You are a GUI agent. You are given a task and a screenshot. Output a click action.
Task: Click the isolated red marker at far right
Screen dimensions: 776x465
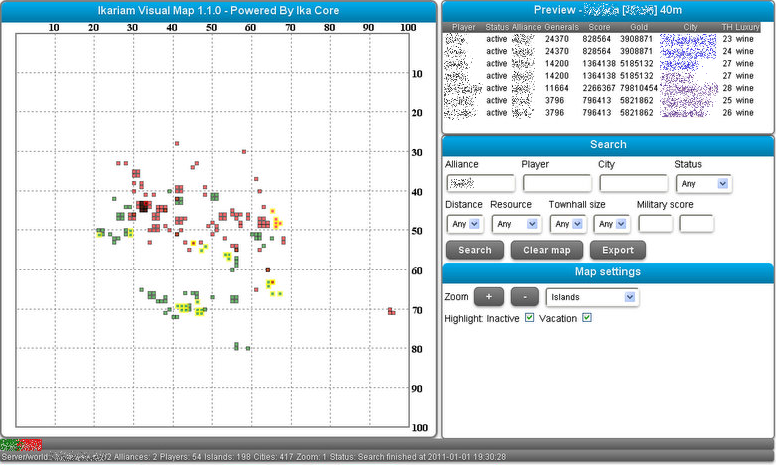pyautogui.click(x=391, y=311)
